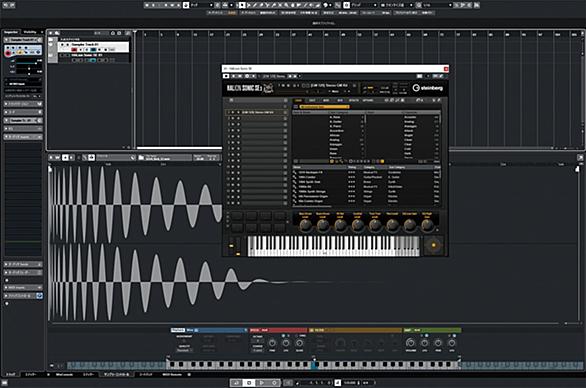Open the EFFECTS tab in HALion Sonic
This screenshot has height=388, width=586.
[x=354, y=100]
